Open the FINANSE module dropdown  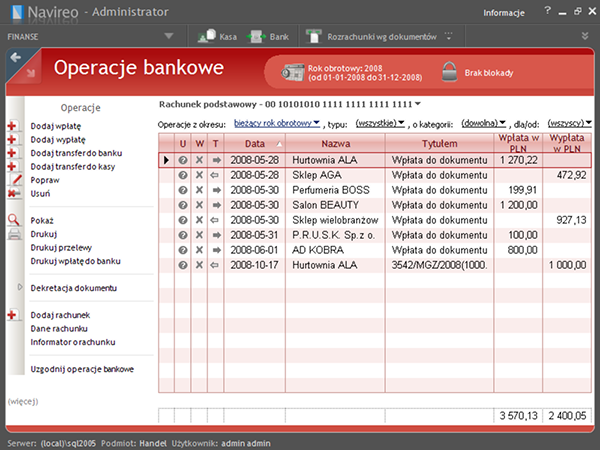[168, 36]
